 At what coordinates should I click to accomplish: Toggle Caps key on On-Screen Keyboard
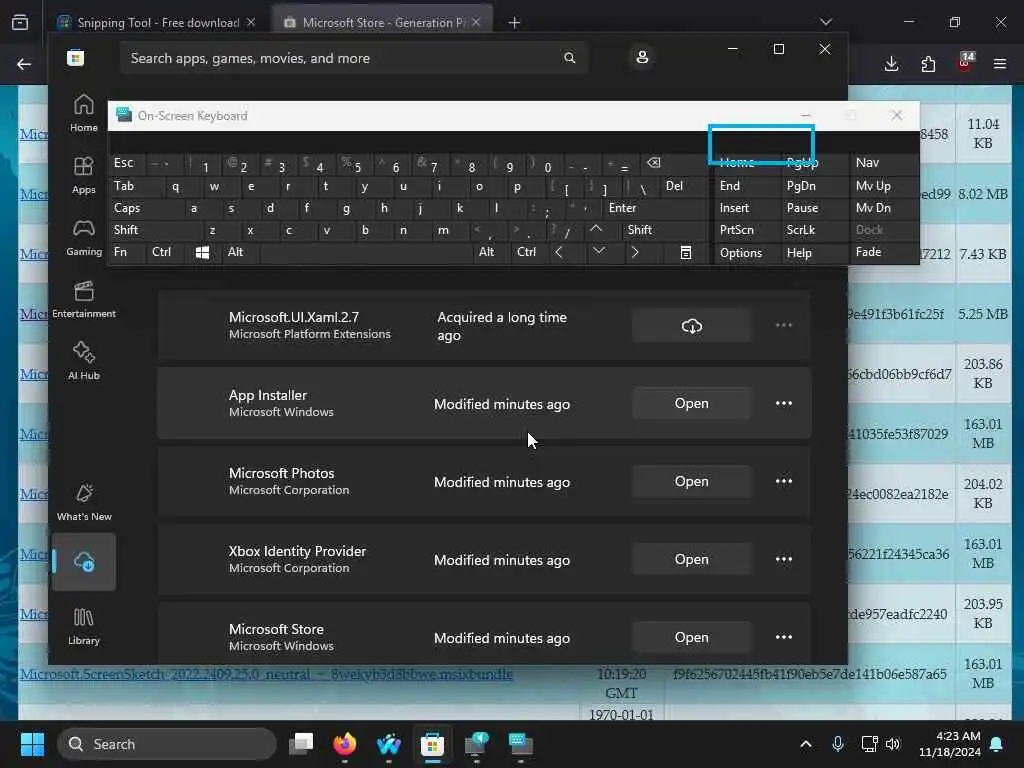(145, 208)
